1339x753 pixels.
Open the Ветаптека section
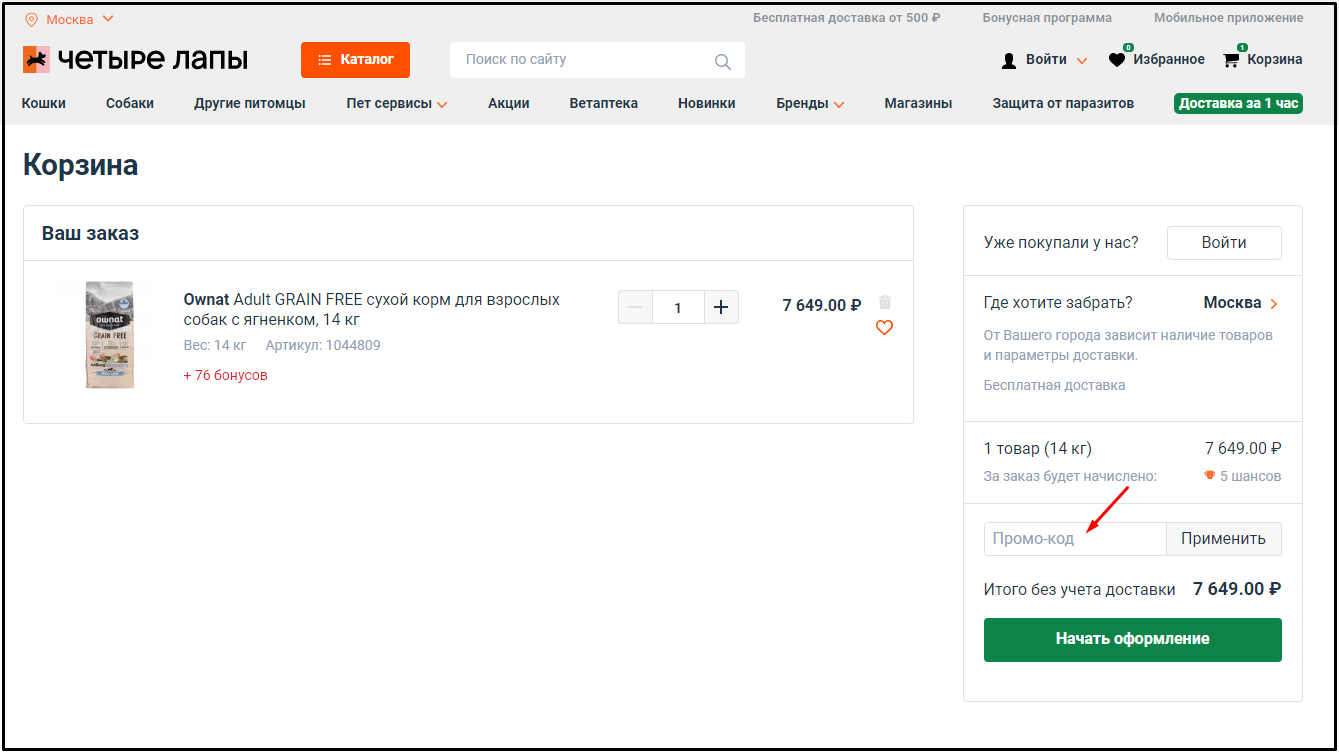(x=604, y=103)
